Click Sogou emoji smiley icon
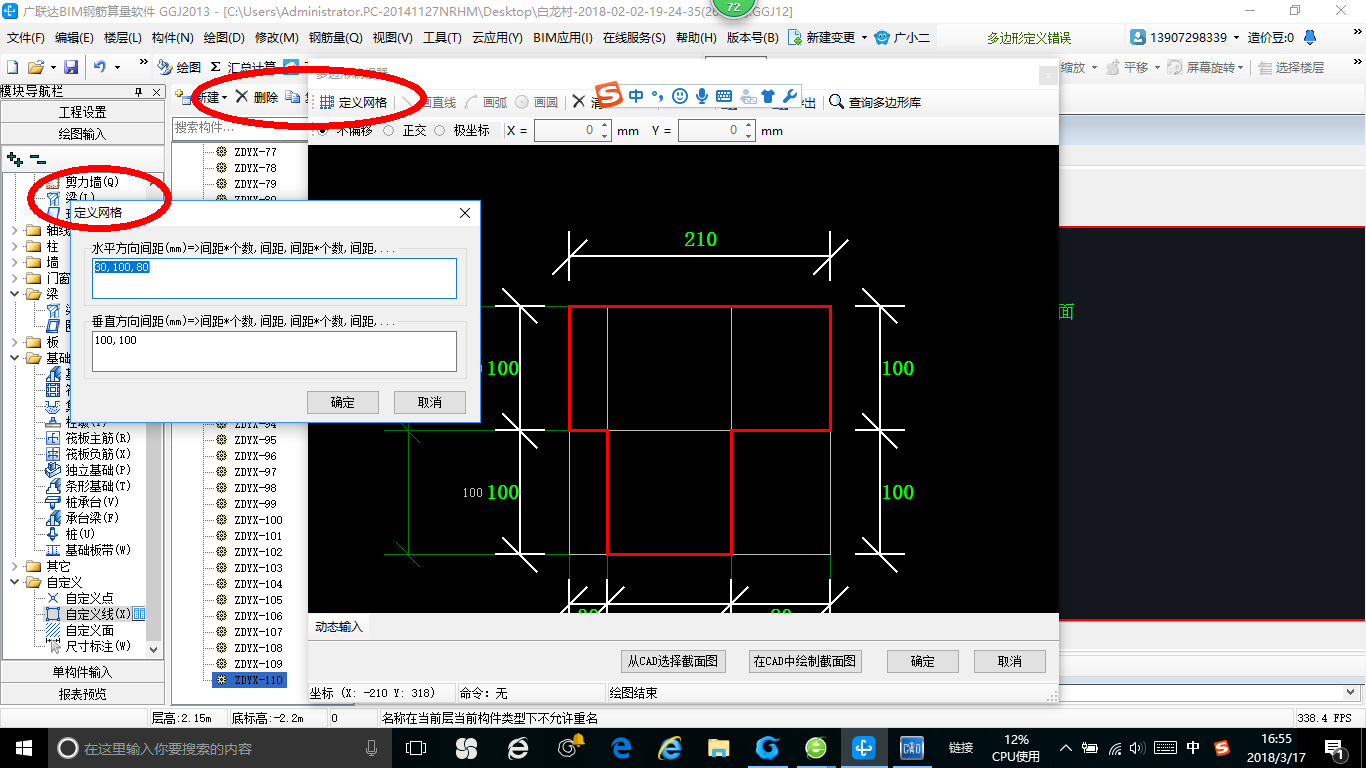 coord(680,96)
